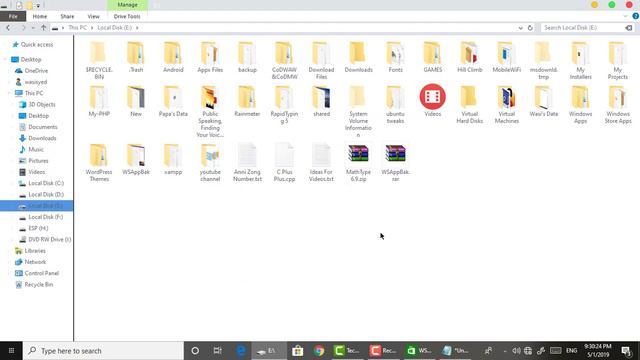Viewport: 640px width, 360px height.
Task: Click the taskbar search box
Action: tap(103, 351)
